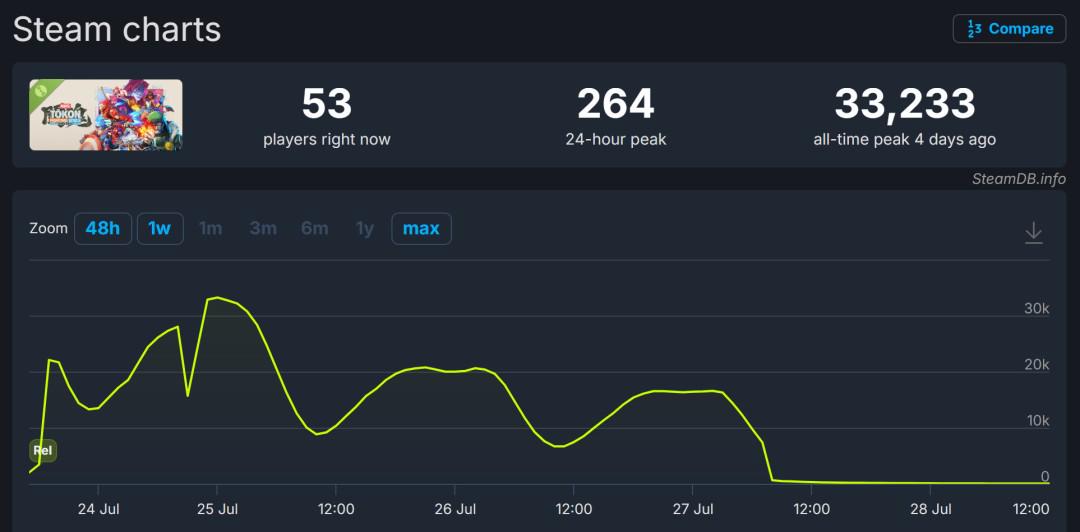Click the Rel release marker on chart
Viewport: 1080px width, 532px height.
(x=43, y=451)
